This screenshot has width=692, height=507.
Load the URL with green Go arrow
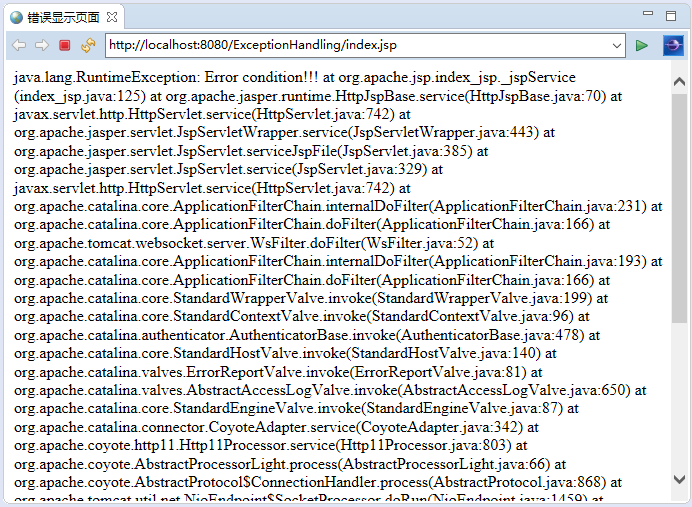pos(642,45)
